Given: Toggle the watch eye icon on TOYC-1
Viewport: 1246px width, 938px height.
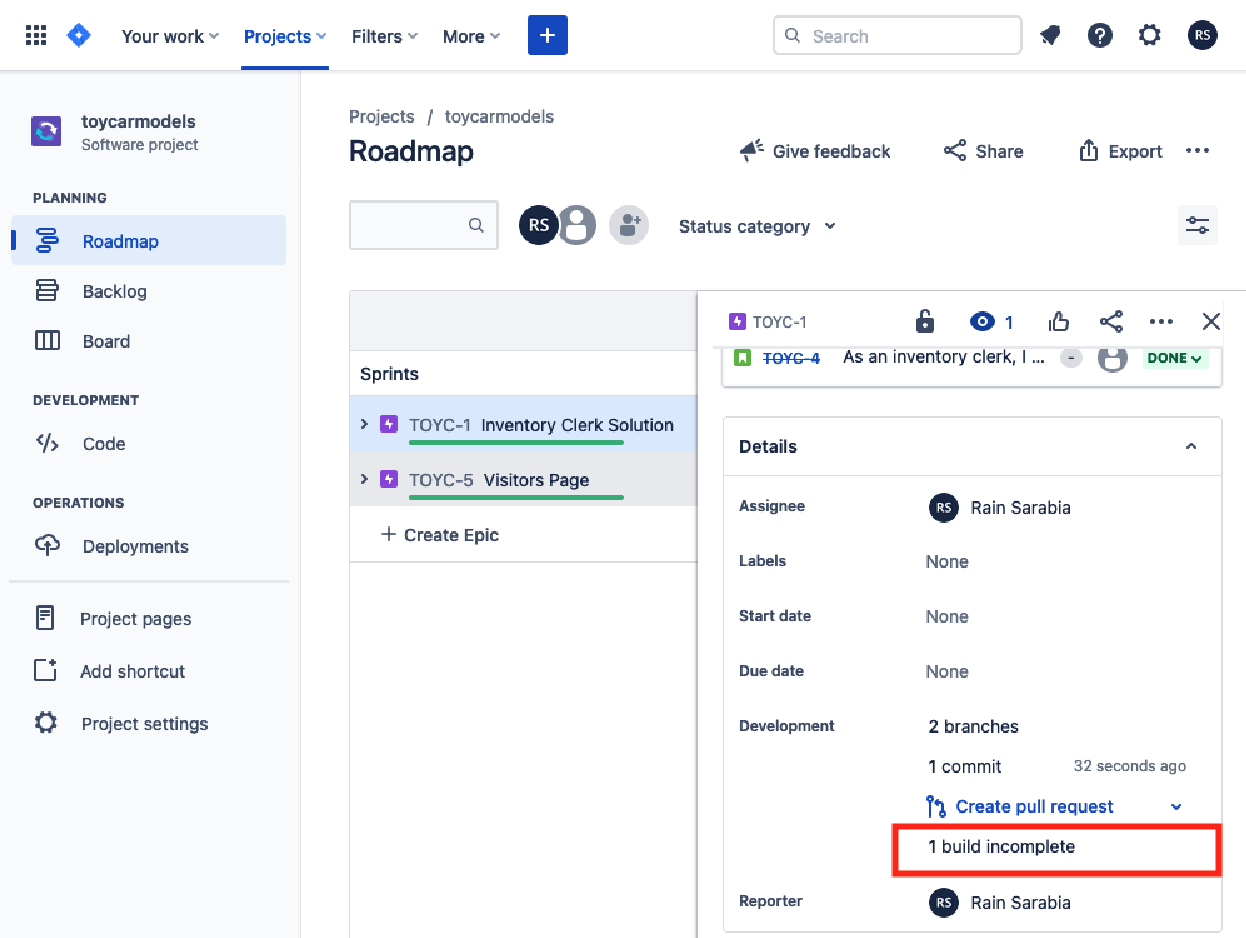Looking at the screenshot, I should tap(983, 321).
